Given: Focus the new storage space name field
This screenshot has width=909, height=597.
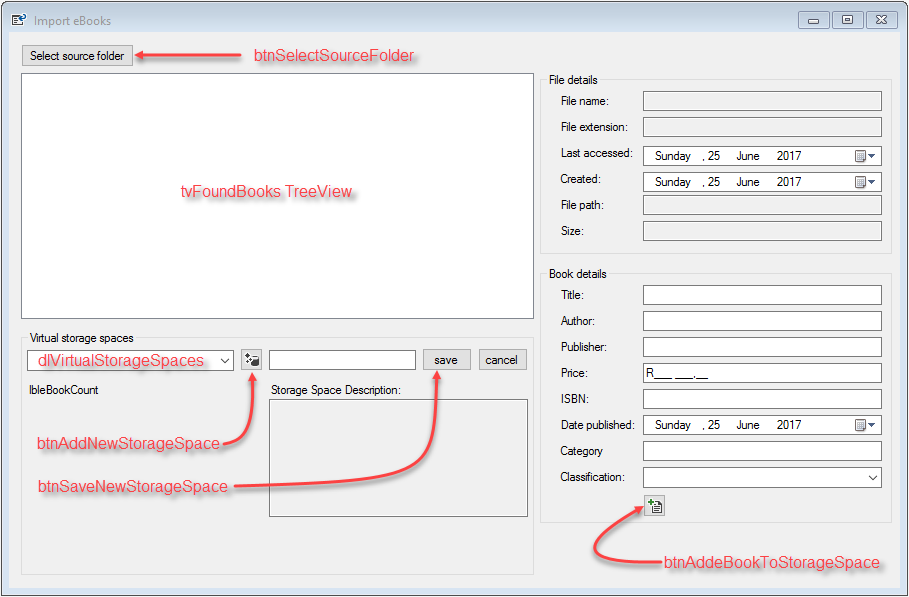Looking at the screenshot, I should [343, 360].
